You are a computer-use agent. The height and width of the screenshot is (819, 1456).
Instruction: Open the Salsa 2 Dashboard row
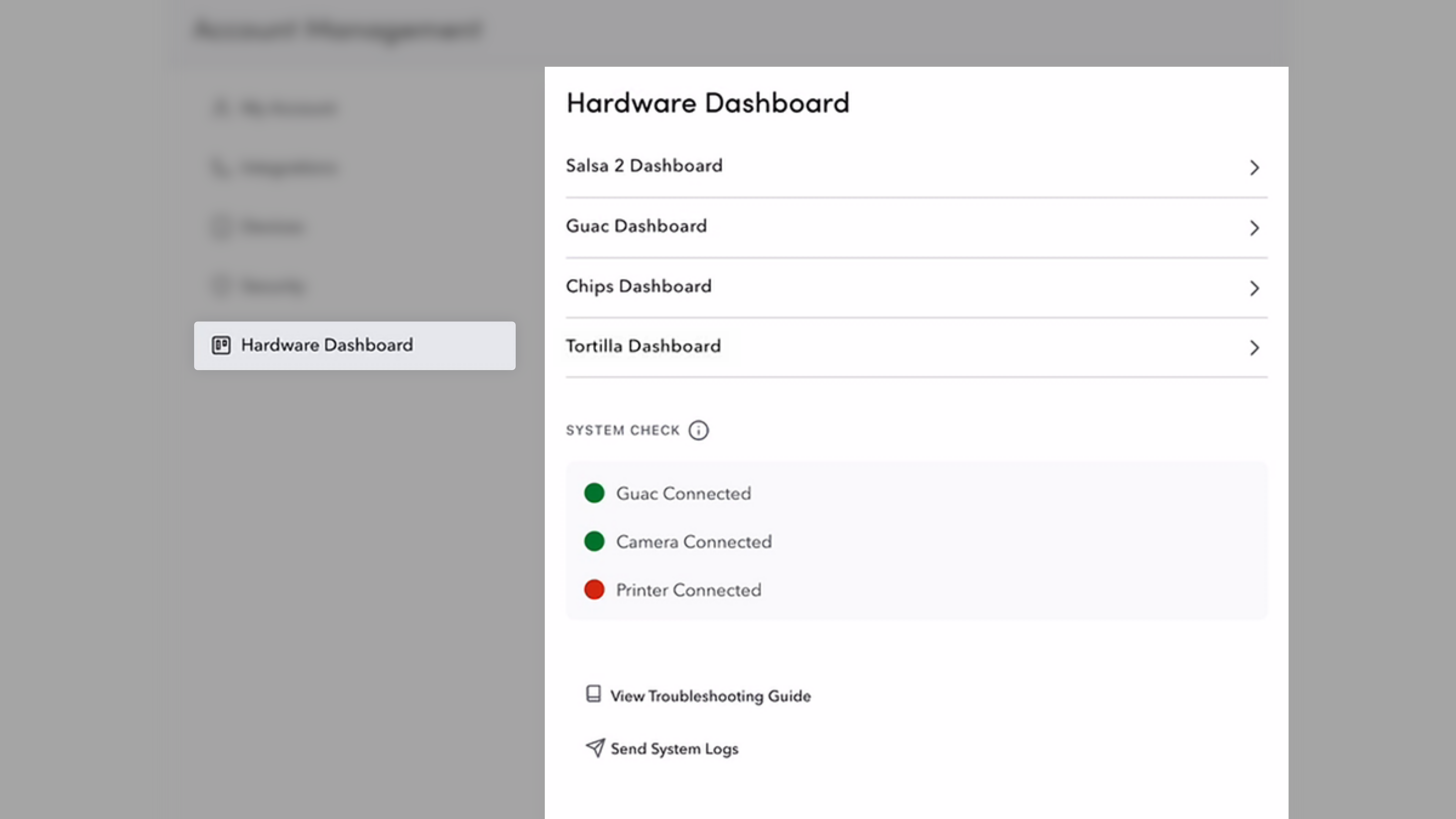pyautogui.click(x=916, y=167)
